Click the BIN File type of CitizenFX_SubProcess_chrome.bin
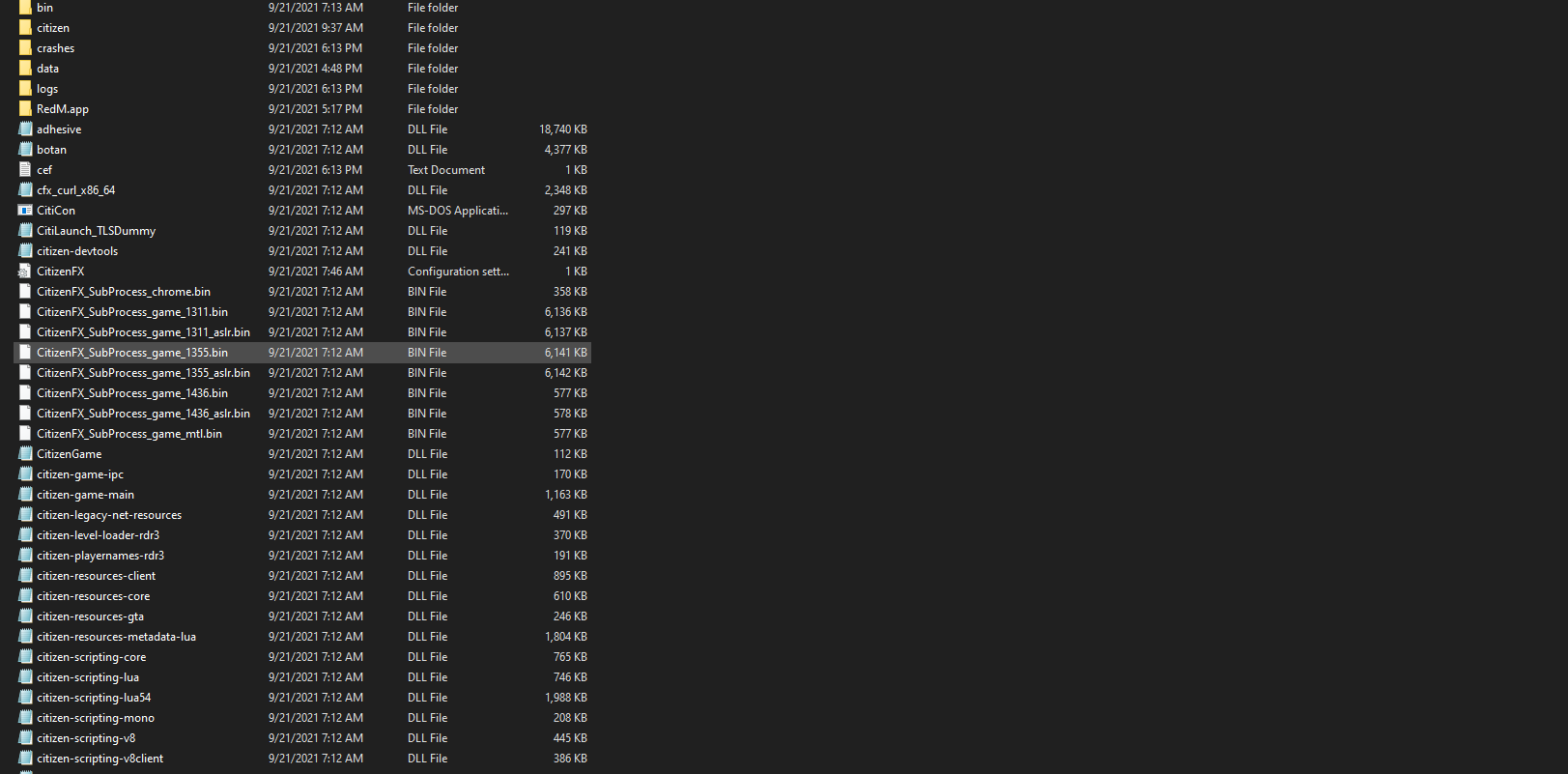This screenshot has width=1568, height=774. tap(427, 291)
